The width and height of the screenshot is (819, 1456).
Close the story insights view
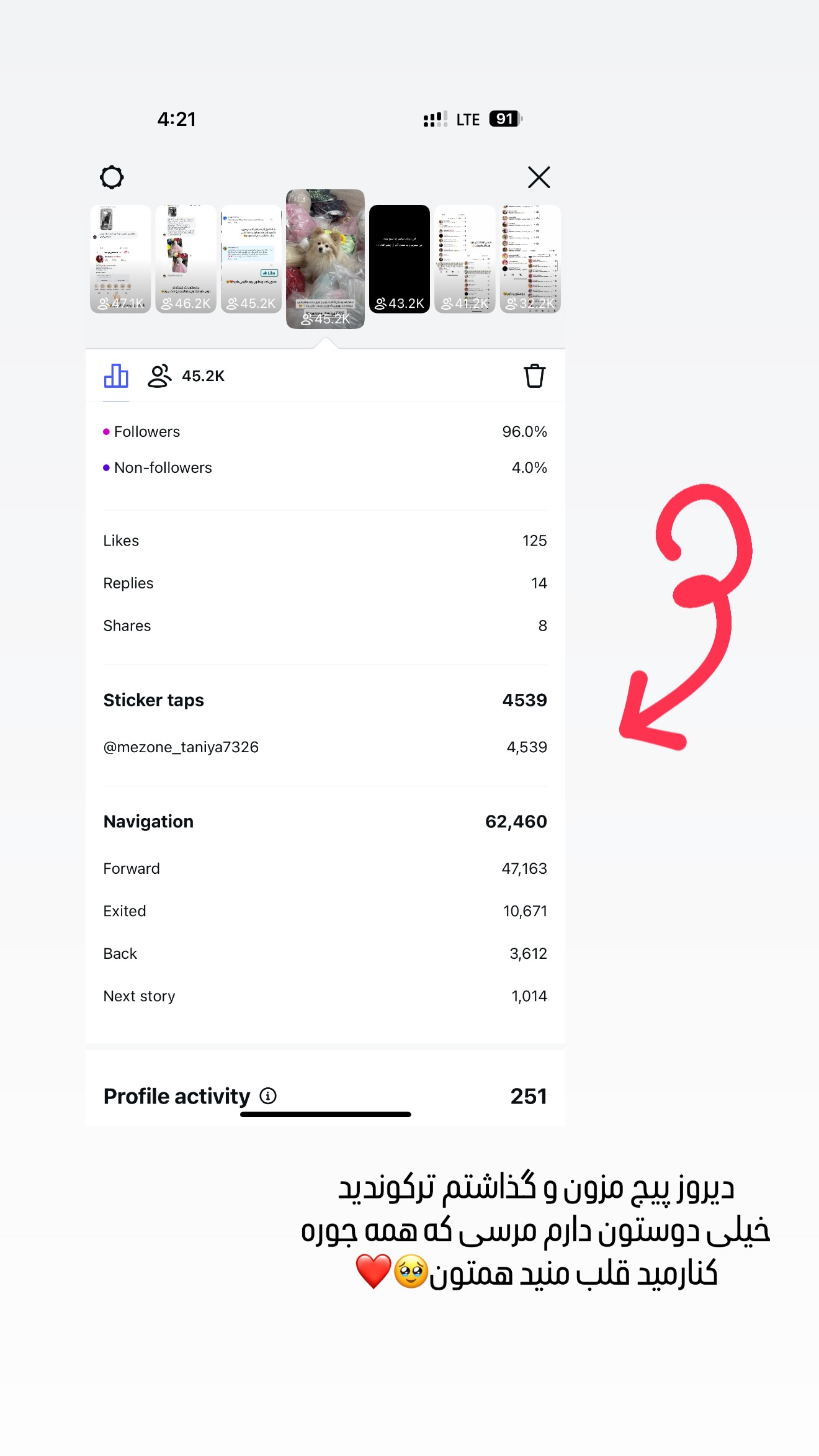(539, 178)
